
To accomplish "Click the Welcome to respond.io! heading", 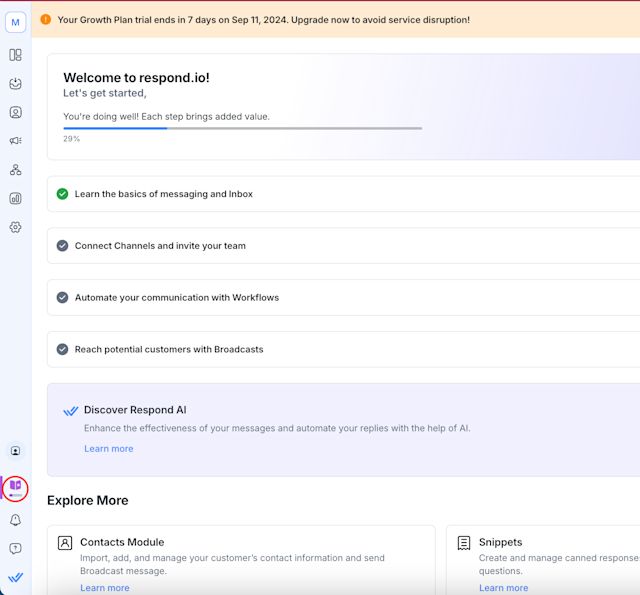I will click(136, 78).
